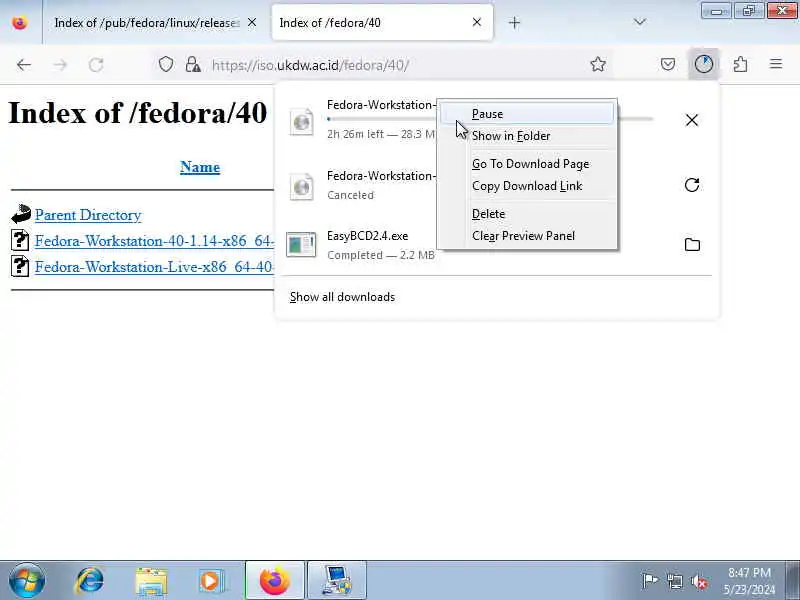Click 'EasyBCD2.4.exe' download name
The image size is (800, 600).
367,236
